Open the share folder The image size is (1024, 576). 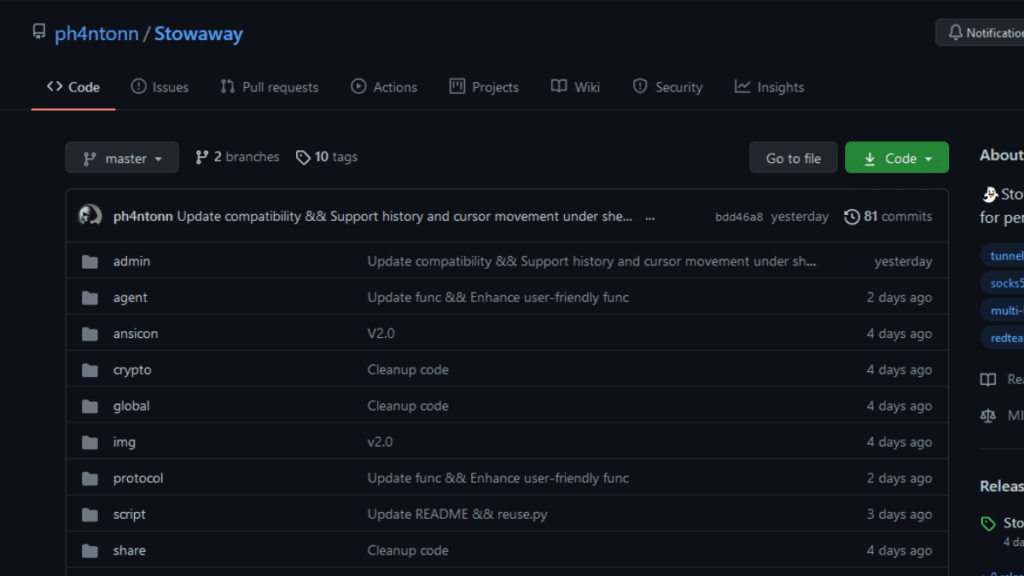pyautogui.click(x=129, y=551)
